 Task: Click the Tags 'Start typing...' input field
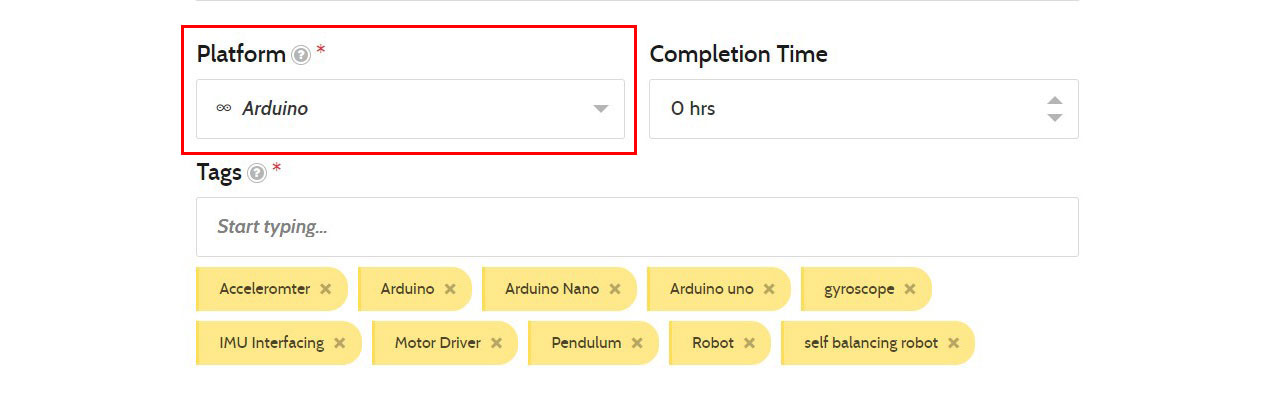[637, 227]
